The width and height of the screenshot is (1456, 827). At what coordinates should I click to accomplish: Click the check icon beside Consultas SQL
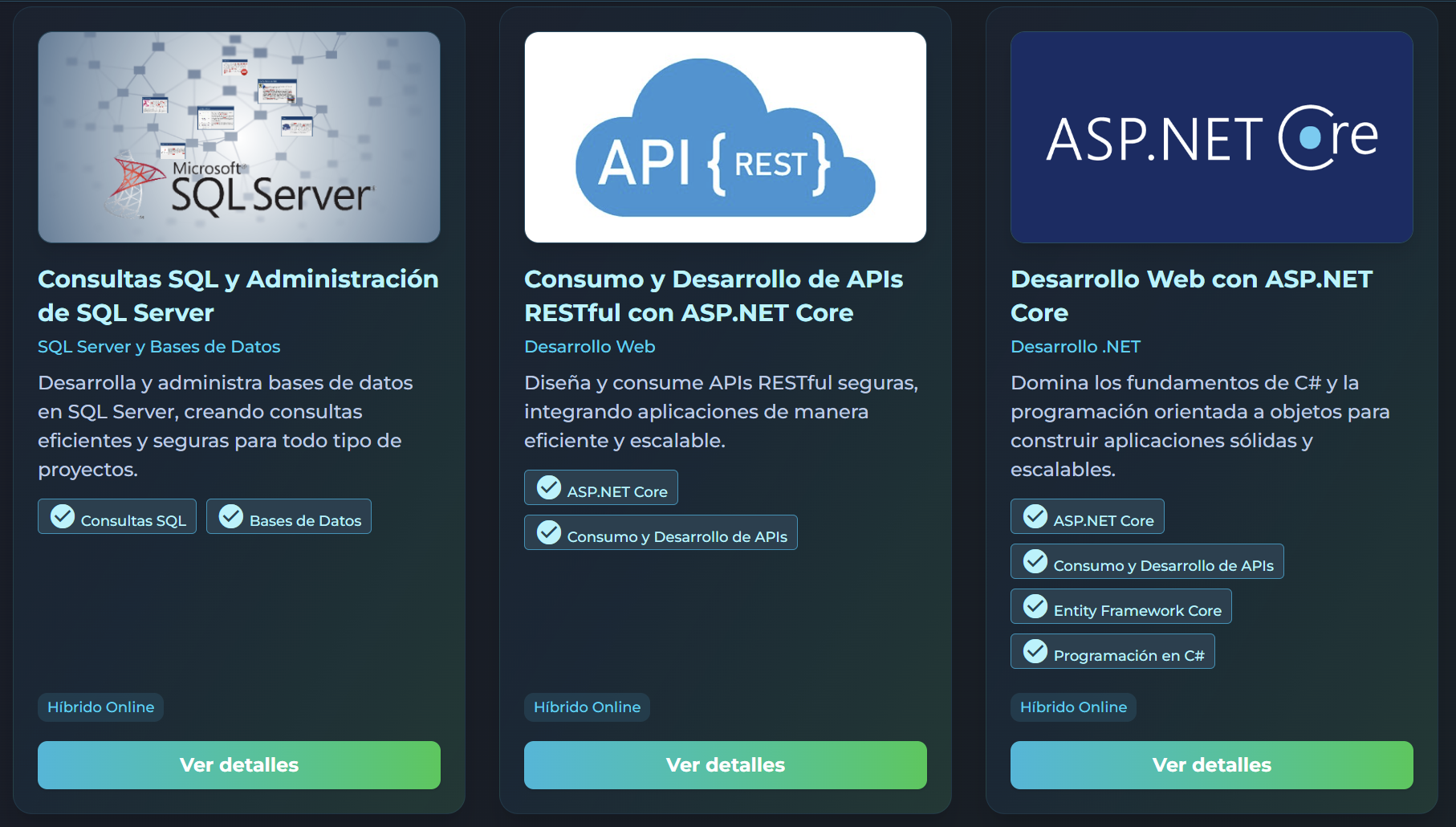coord(63,516)
